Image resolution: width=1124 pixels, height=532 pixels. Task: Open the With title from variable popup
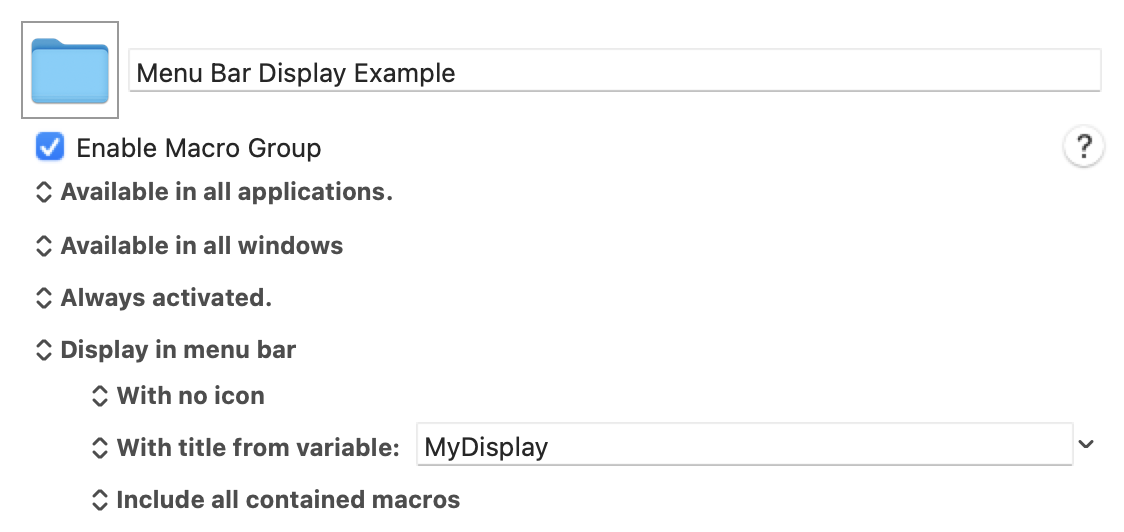click(246, 447)
